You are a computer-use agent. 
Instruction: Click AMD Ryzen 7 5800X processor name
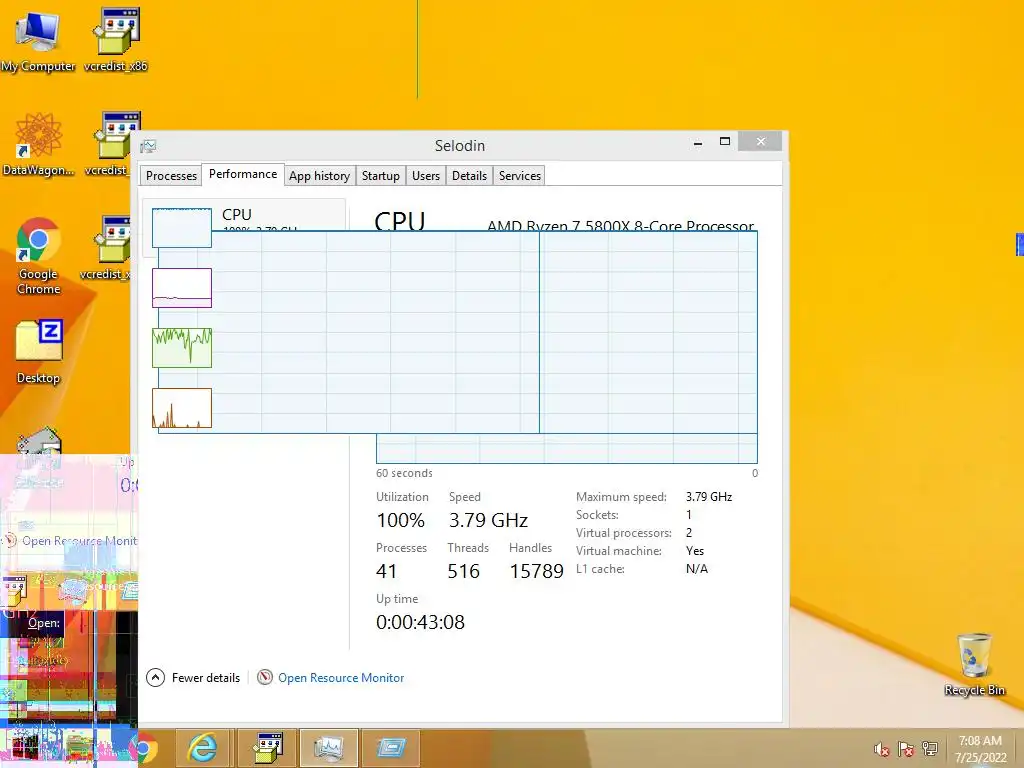tap(620, 225)
